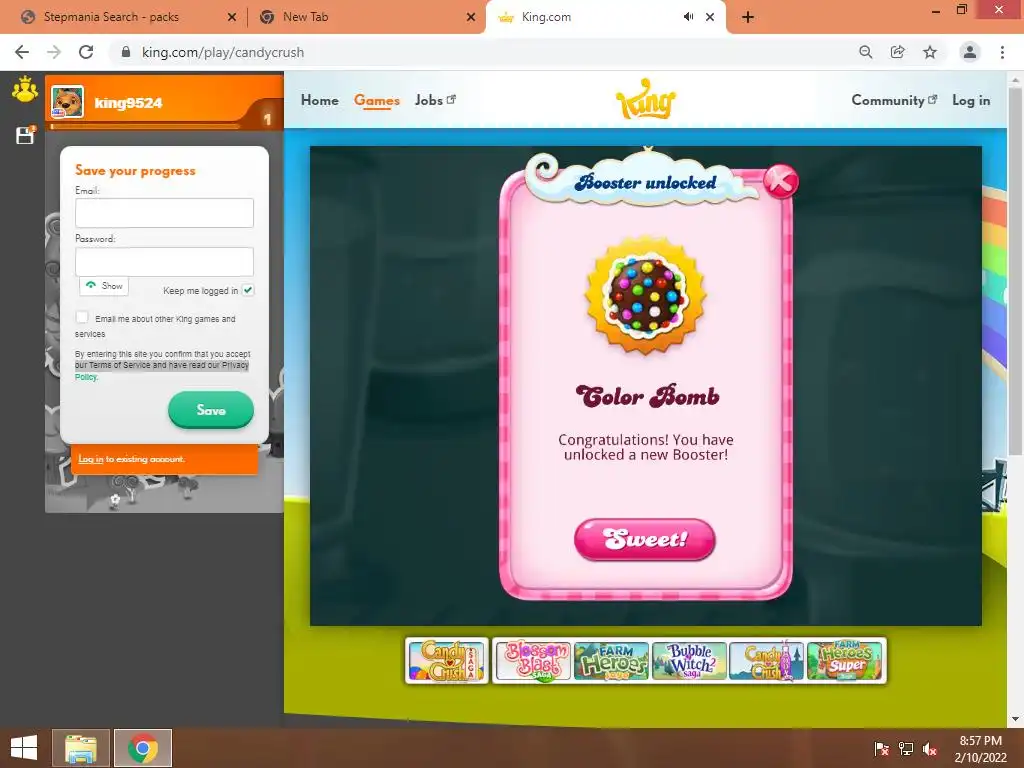The height and width of the screenshot is (768, 1024).
Task: Click the tray volume muted icon
Action: tap(930, 748)
